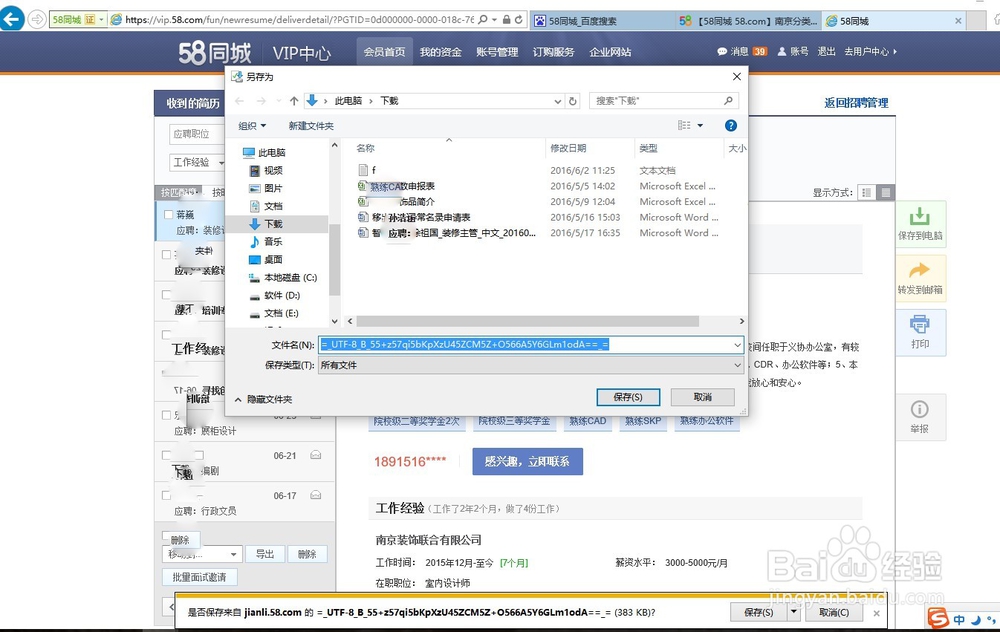The width and height of the screenshot is (1000, 632).
Task: Open Save As dialog help question icon
Action: (x=731, y=126)
